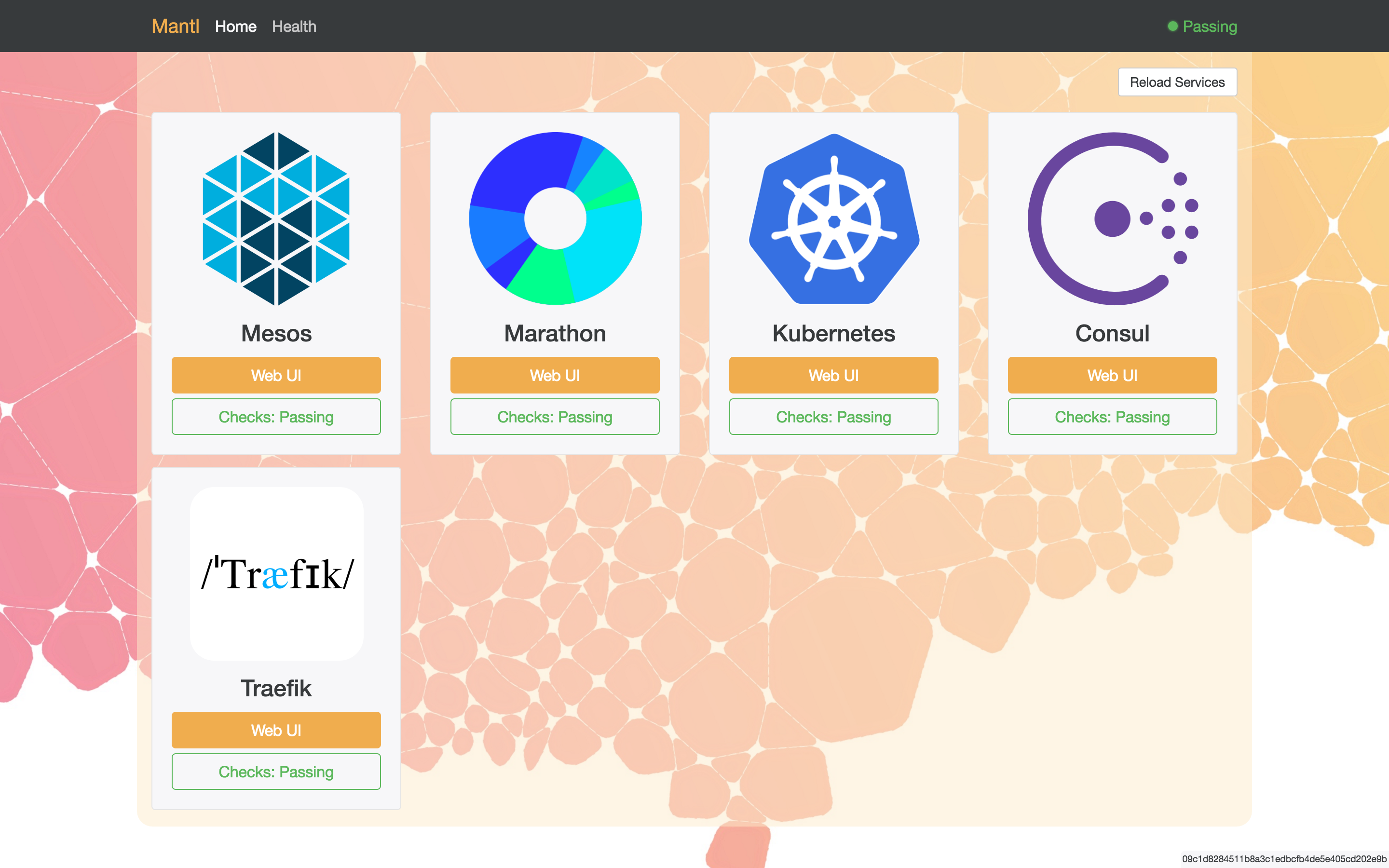Click the green Passing status dot
Screen dimensions: 1389x868
tap(1172, 27)
